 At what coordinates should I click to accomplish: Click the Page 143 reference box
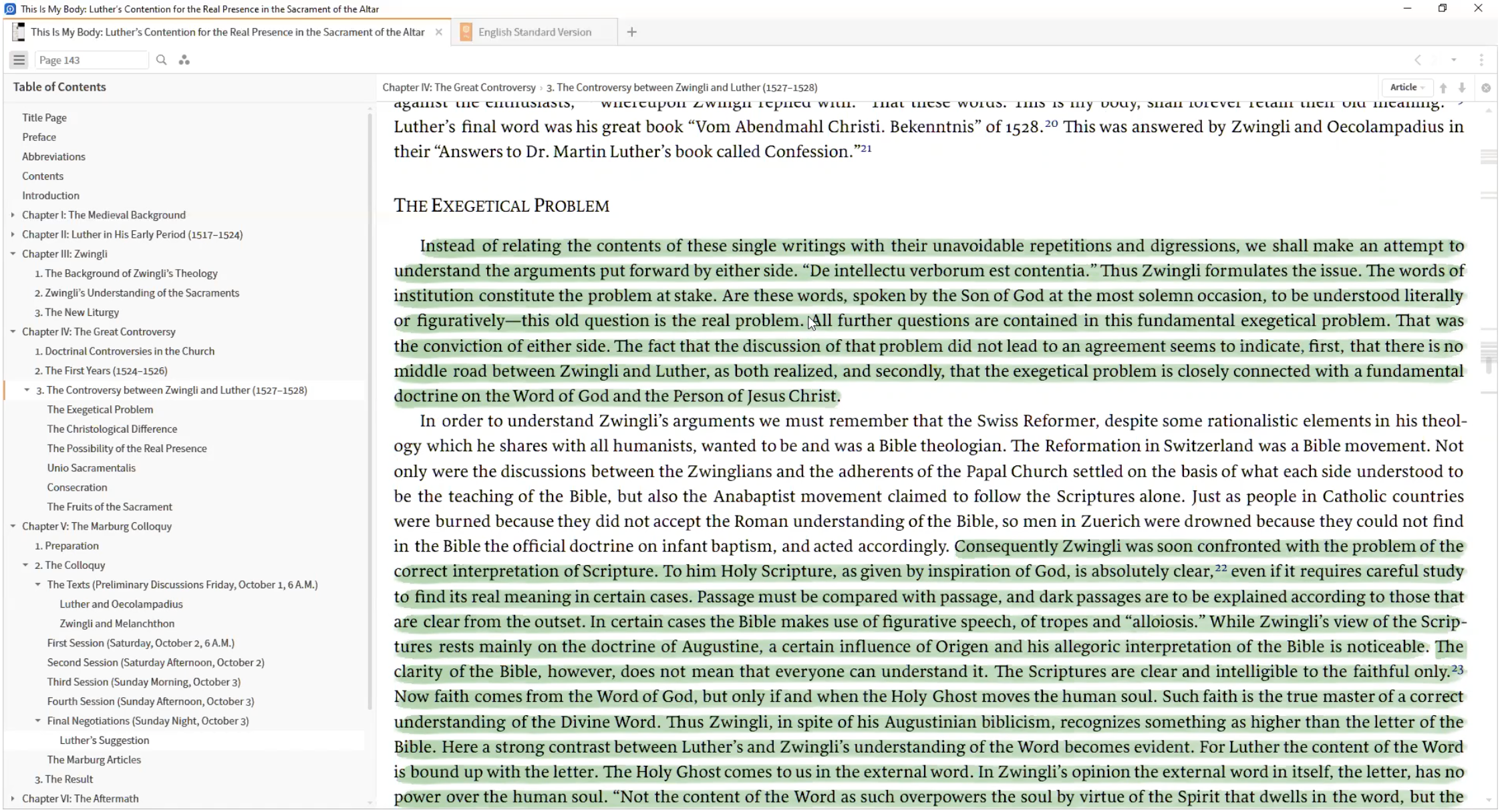pos(91,60)
